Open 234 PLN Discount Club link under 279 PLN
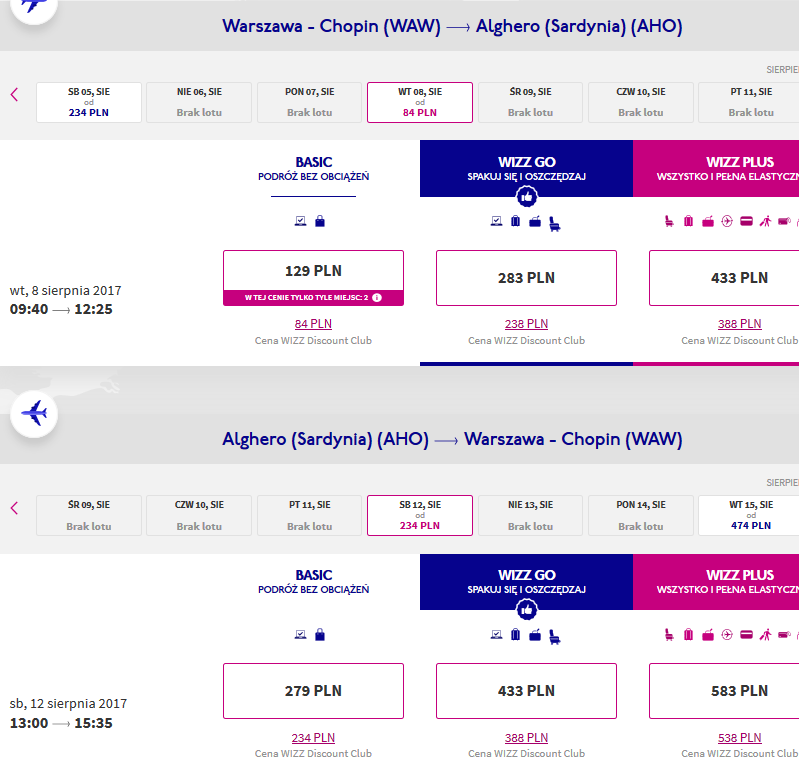This screenshot has height=759, width=799. 313,738
